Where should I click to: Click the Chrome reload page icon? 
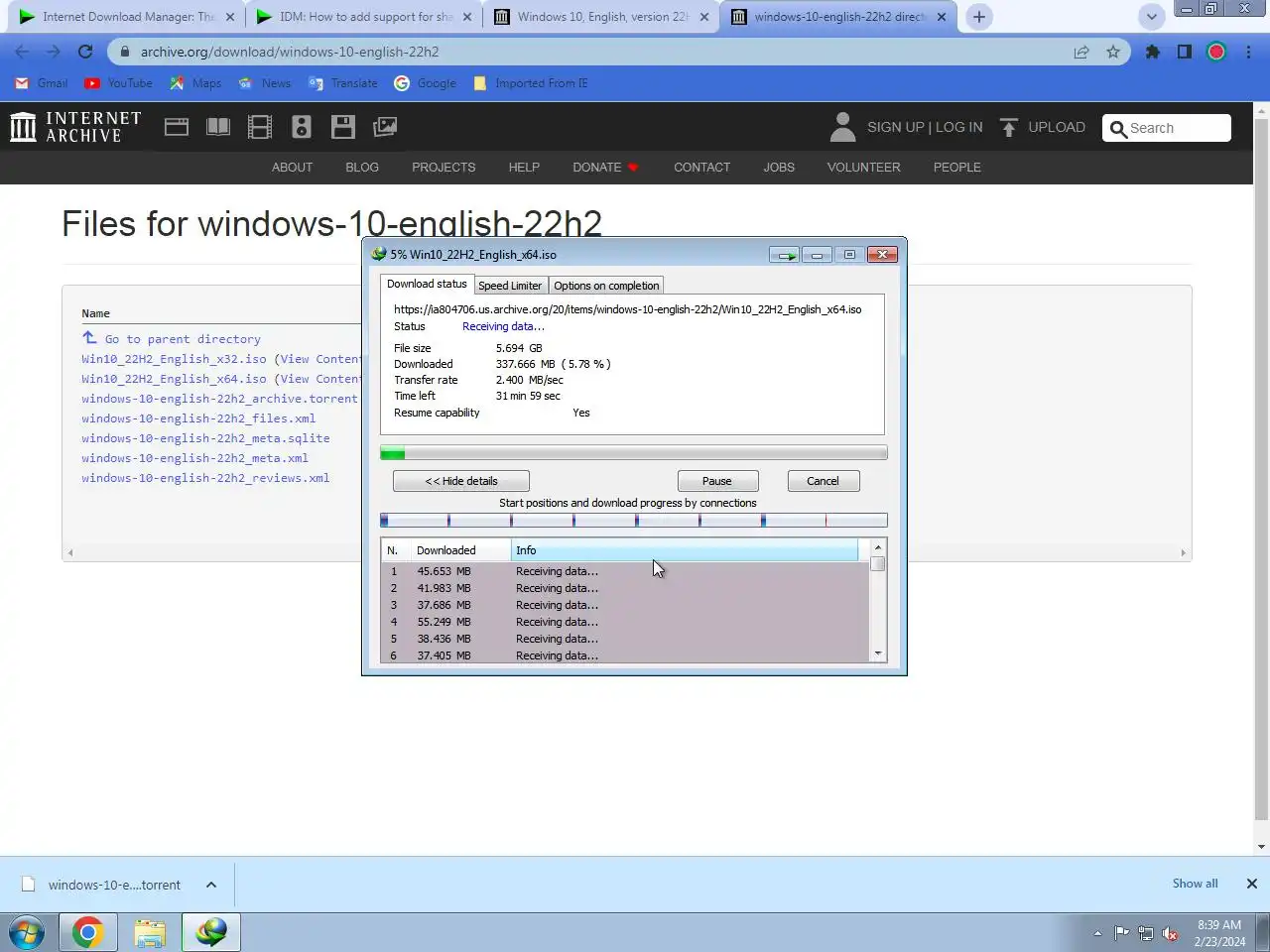tap(85, 52)
